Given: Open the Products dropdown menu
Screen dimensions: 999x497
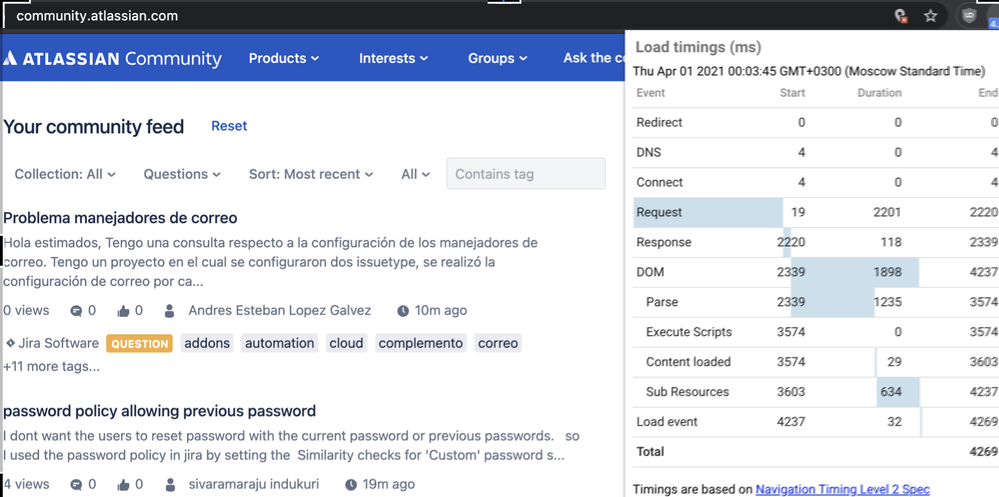Looking at the screenshot, I should [x=284, y=58].
